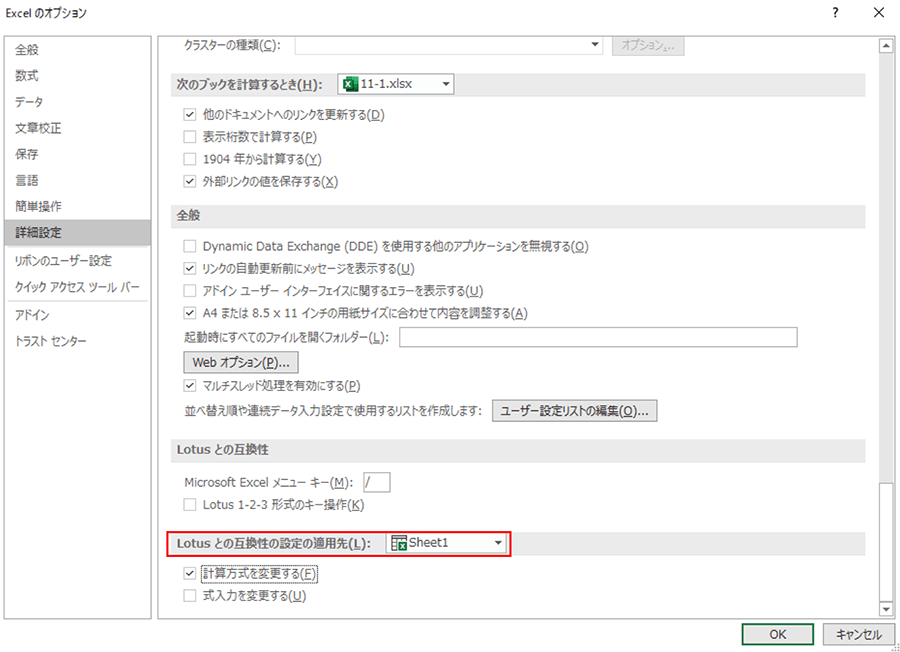Click the scrollbar down arrow

click(x=886, y=609)
